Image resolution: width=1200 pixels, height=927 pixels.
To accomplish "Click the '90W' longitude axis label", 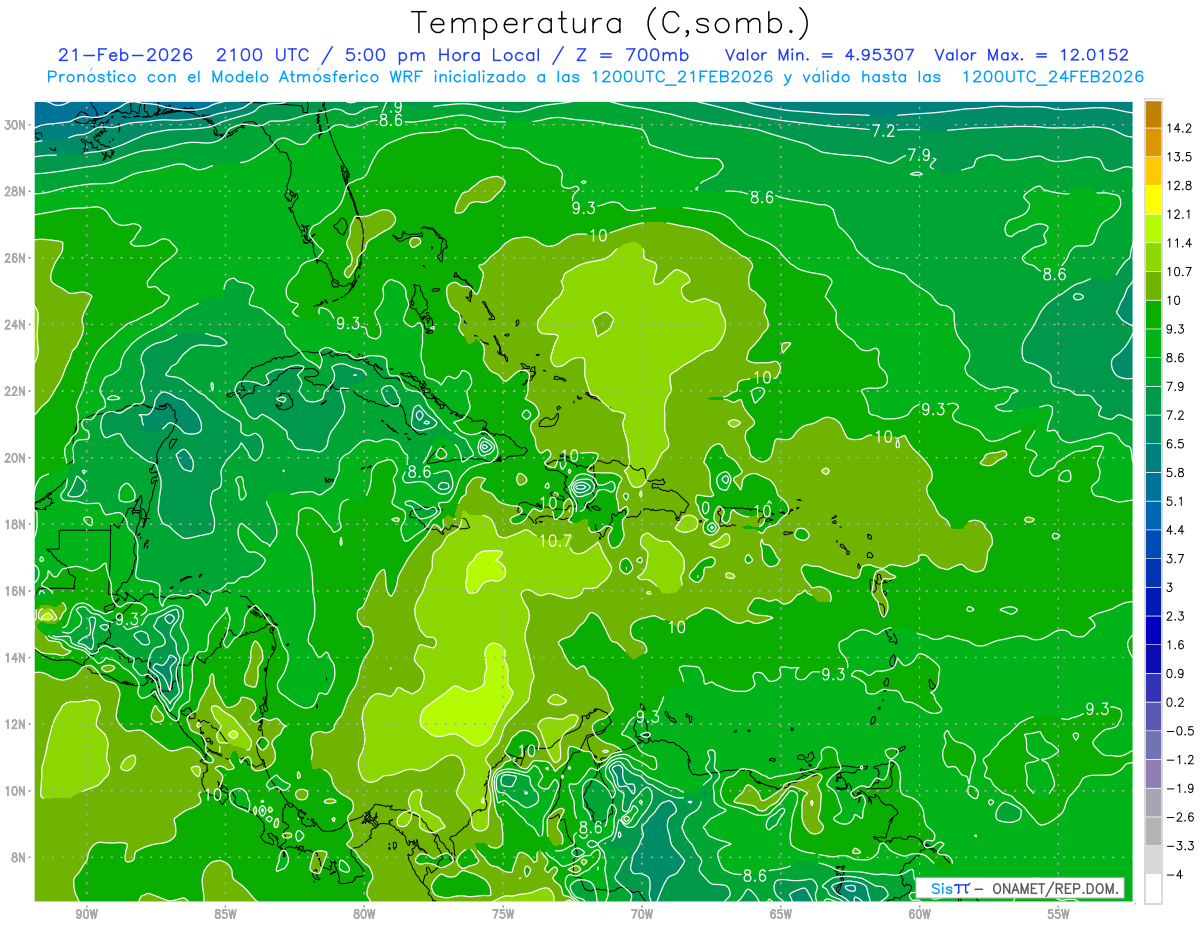I will click(x=87, y=913).
